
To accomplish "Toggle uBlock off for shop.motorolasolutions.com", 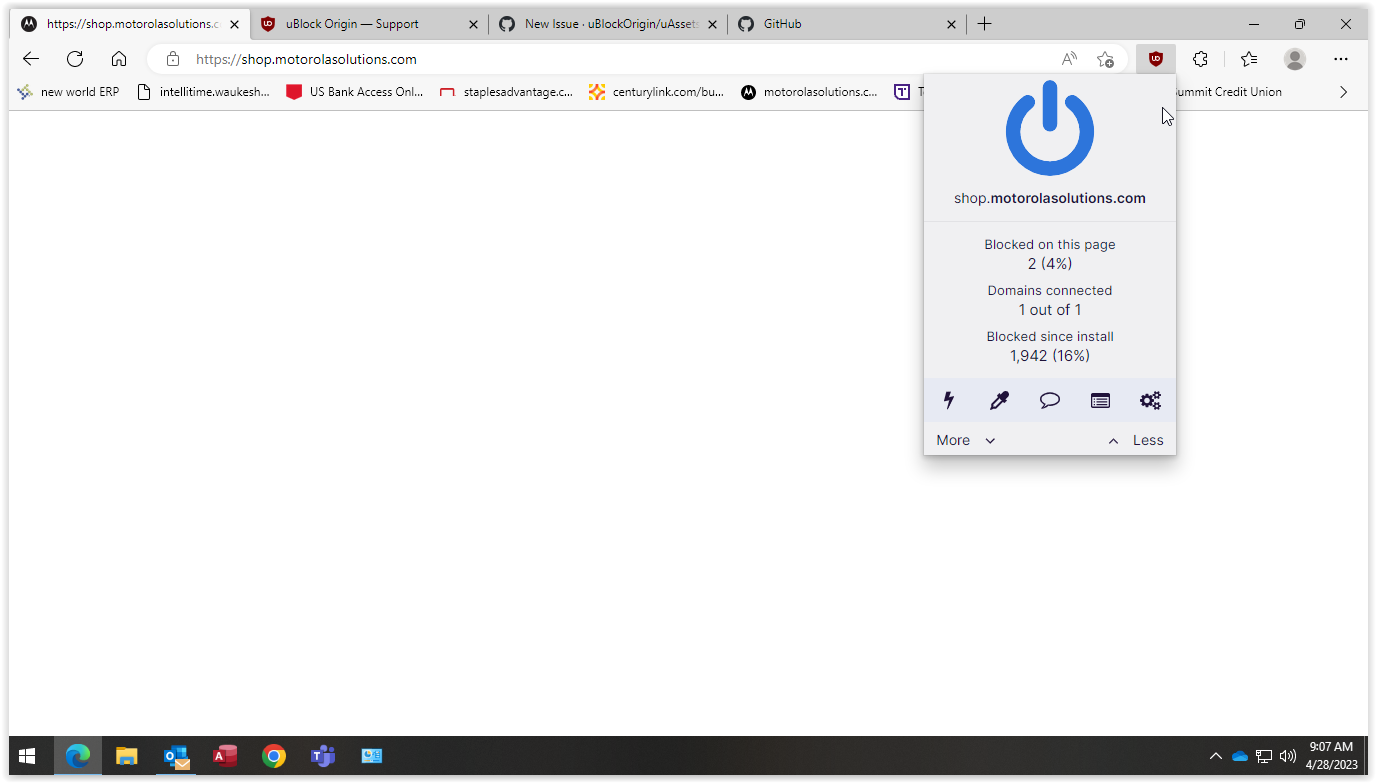I will pyautogui.click(x=1049, y=127).
